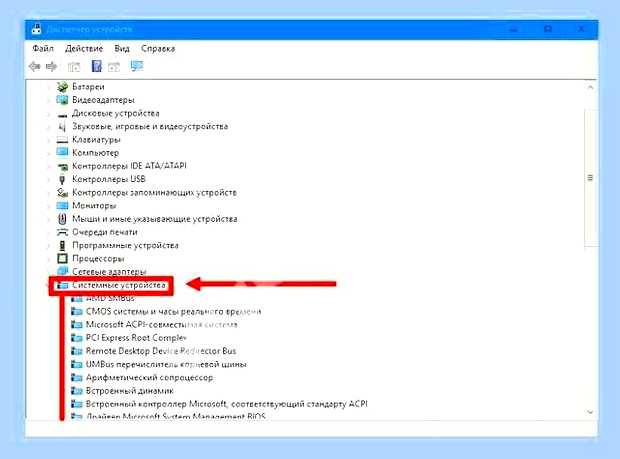Click the Сетевые адаптеры icon
Viewport: 620px width, 459px height.
pos(62,271)
